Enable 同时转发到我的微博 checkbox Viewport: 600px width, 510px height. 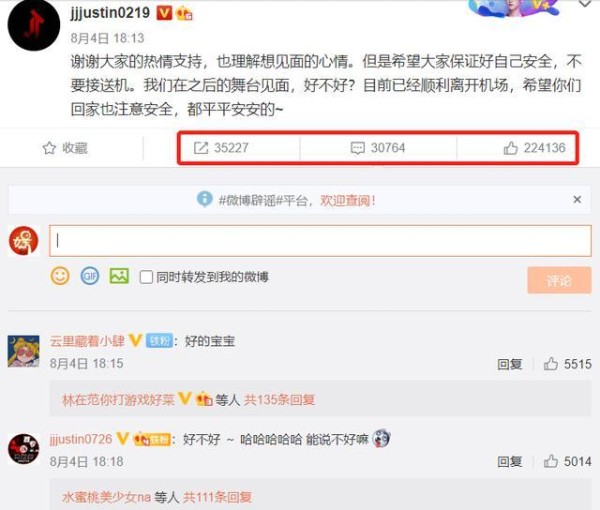(146, 277)
